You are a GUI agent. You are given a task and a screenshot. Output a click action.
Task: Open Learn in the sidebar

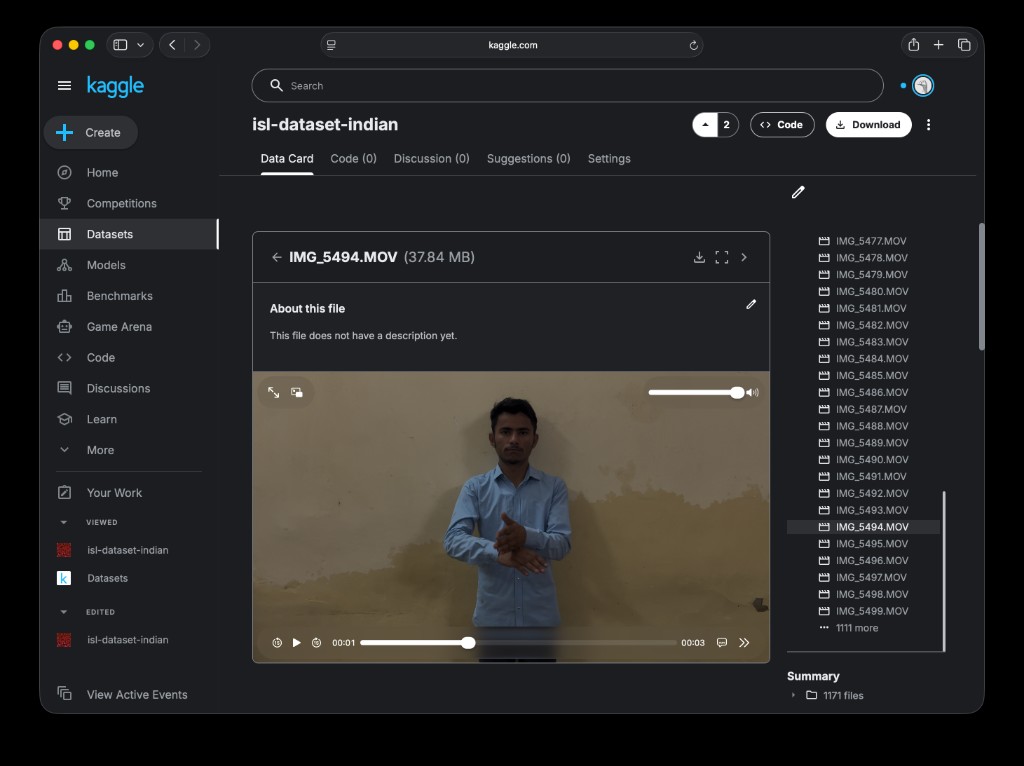click(101, 419)
